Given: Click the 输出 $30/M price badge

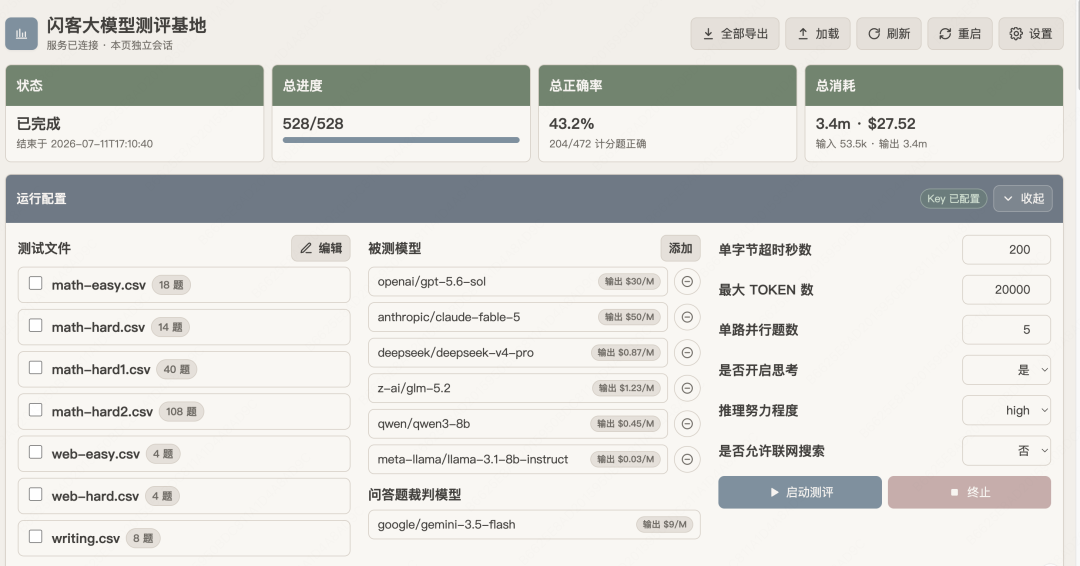Looking at the screenshot, I should pos(629,281).
